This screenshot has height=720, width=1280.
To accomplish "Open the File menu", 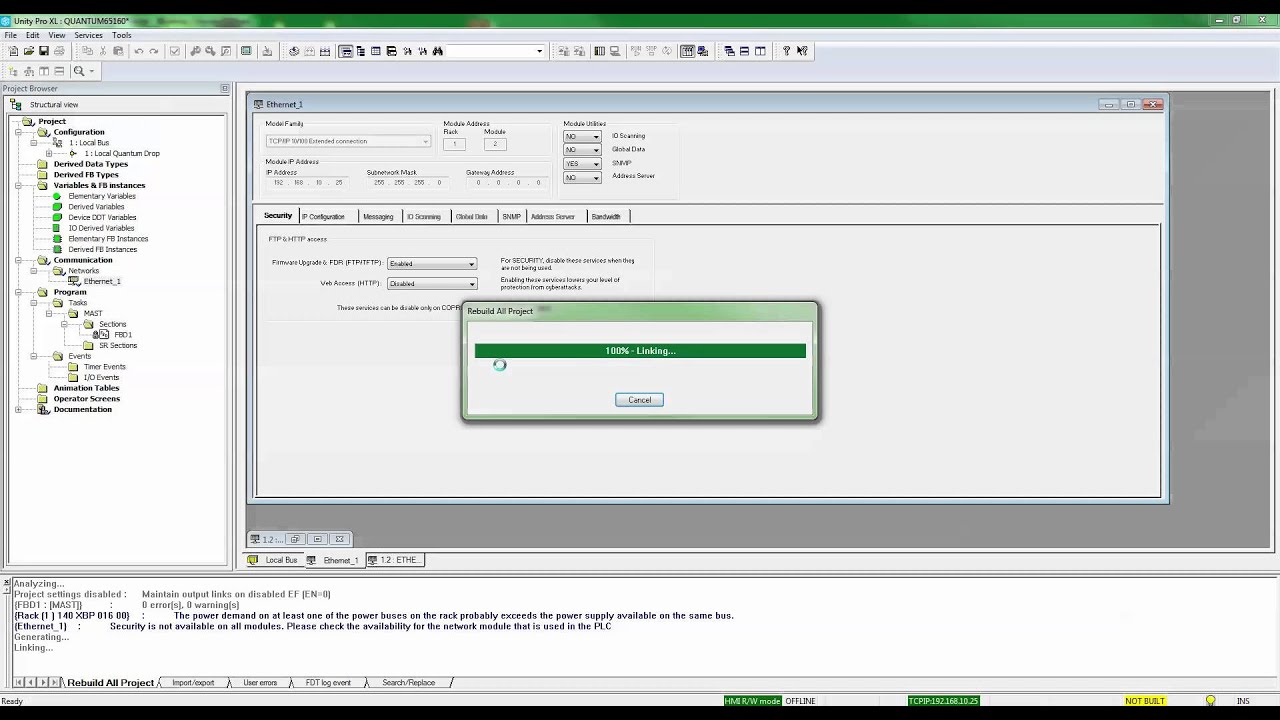I will pyautogui.click(x=11, y=35).
